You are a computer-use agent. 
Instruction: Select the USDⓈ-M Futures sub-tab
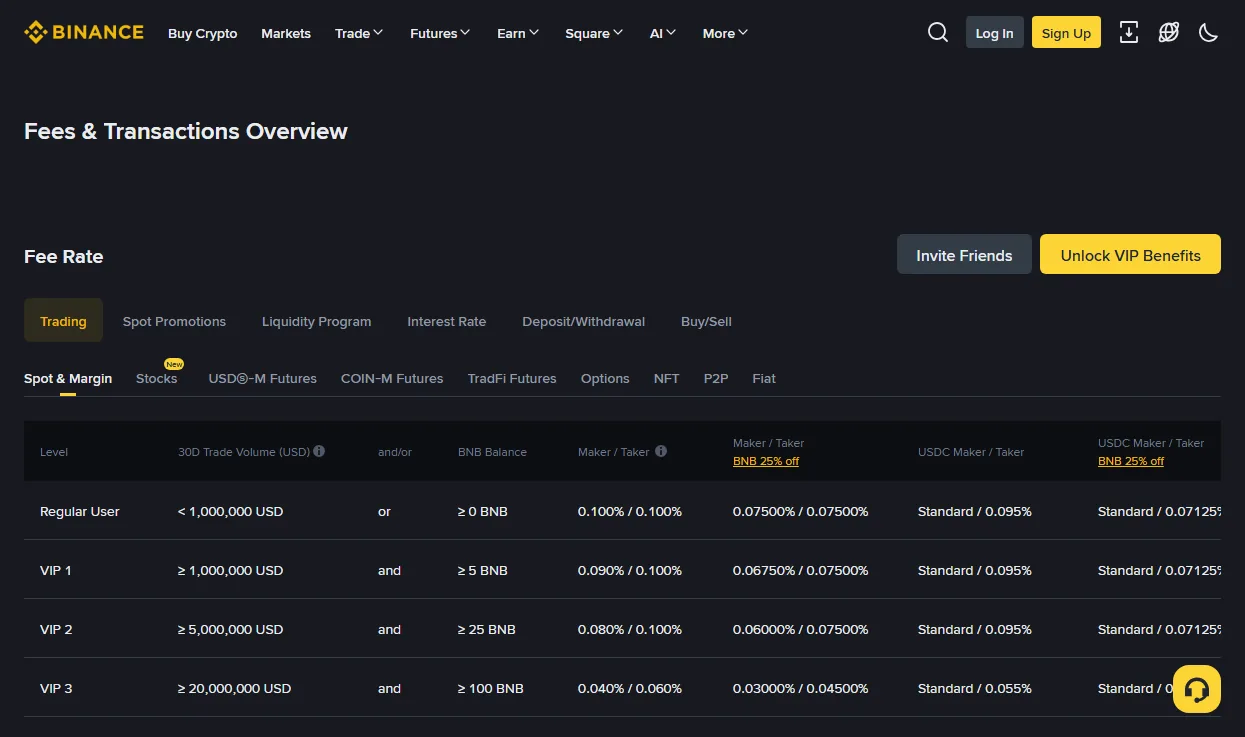point(263,378)
